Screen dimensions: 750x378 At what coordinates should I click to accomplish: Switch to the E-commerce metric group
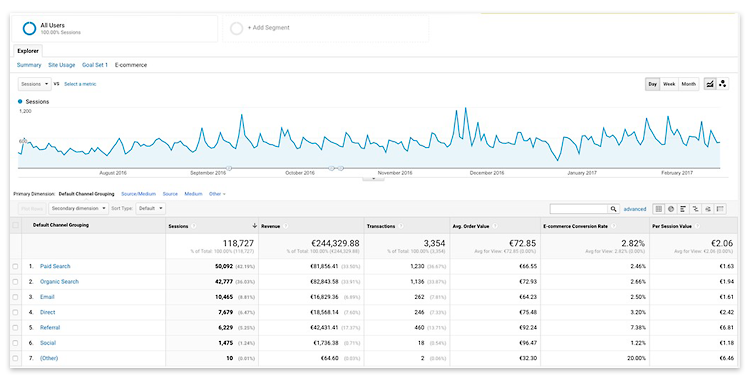[x=131, y=65]
